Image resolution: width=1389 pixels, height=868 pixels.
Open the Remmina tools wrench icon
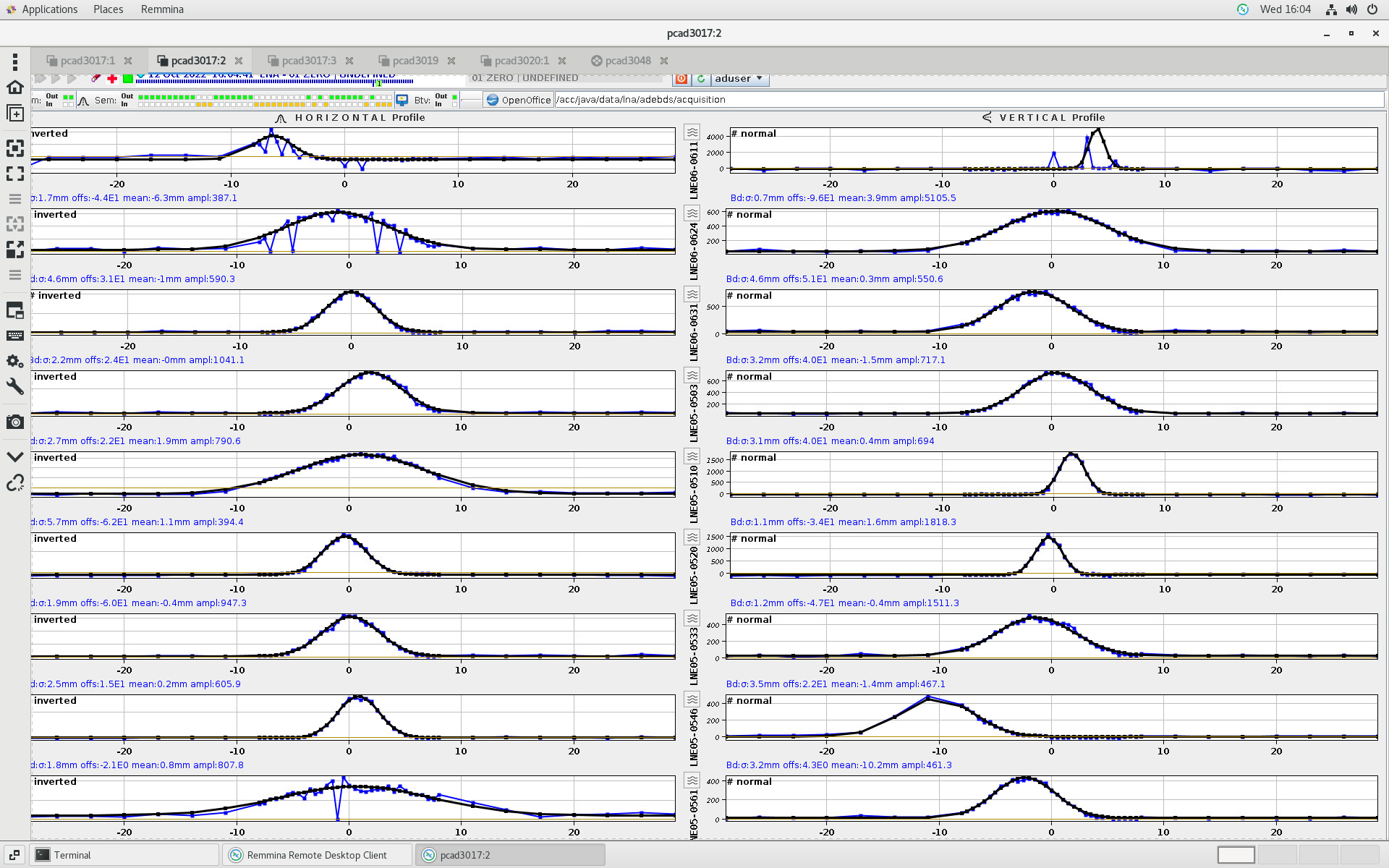pyautogui.click(x=15, y=386)
